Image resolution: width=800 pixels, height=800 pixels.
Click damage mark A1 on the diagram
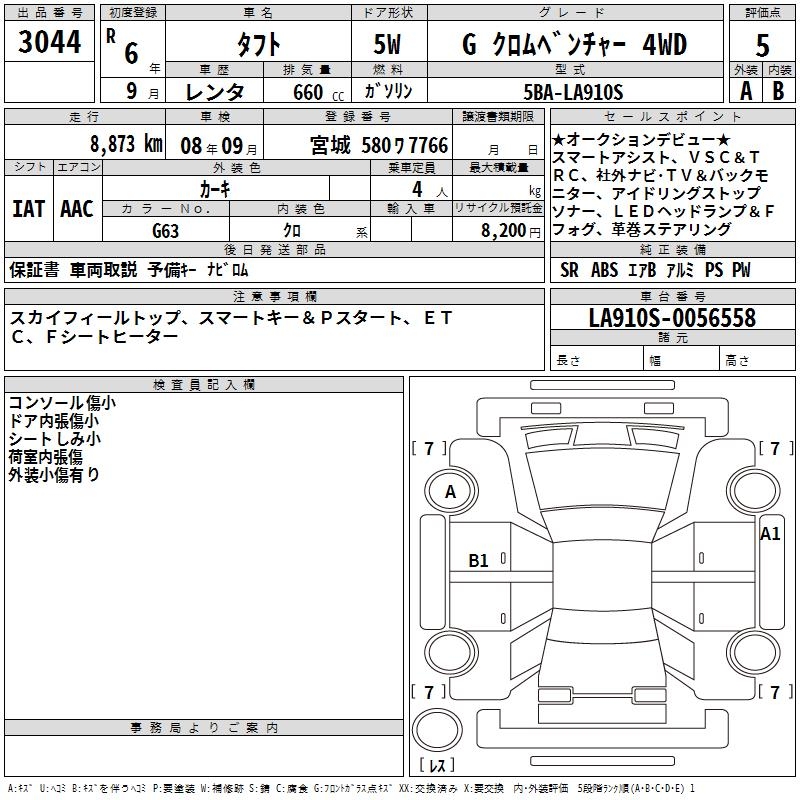coord(770,534)
